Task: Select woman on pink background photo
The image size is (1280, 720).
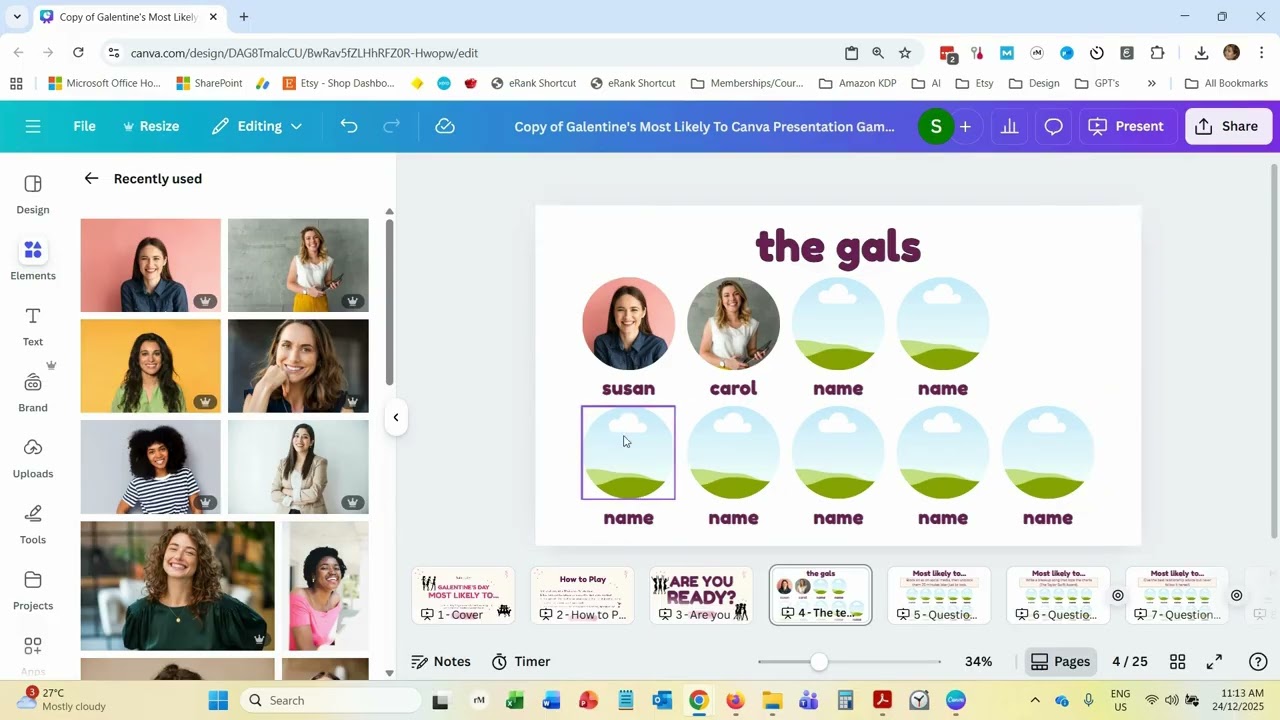Action: click(151, 265)
